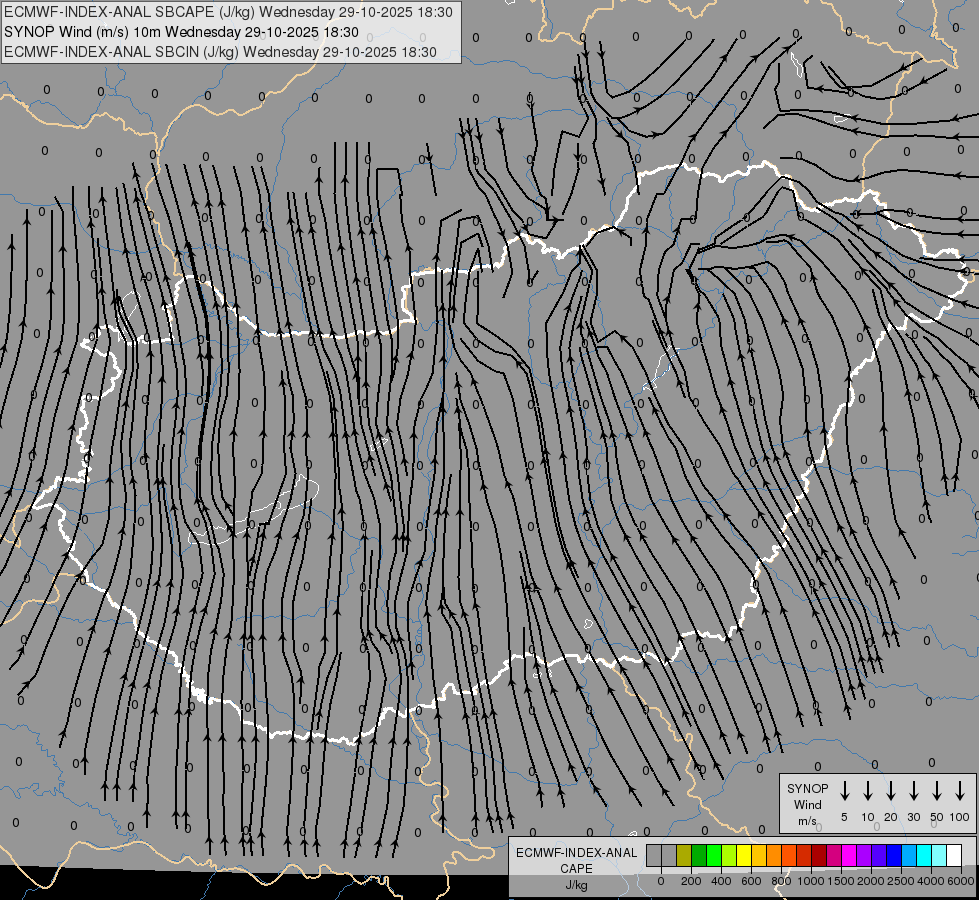Click the 1000 tick label on CAPE colorbar
Image resolution: width=979 pixels, height=900 pixels.
[811, 881]
